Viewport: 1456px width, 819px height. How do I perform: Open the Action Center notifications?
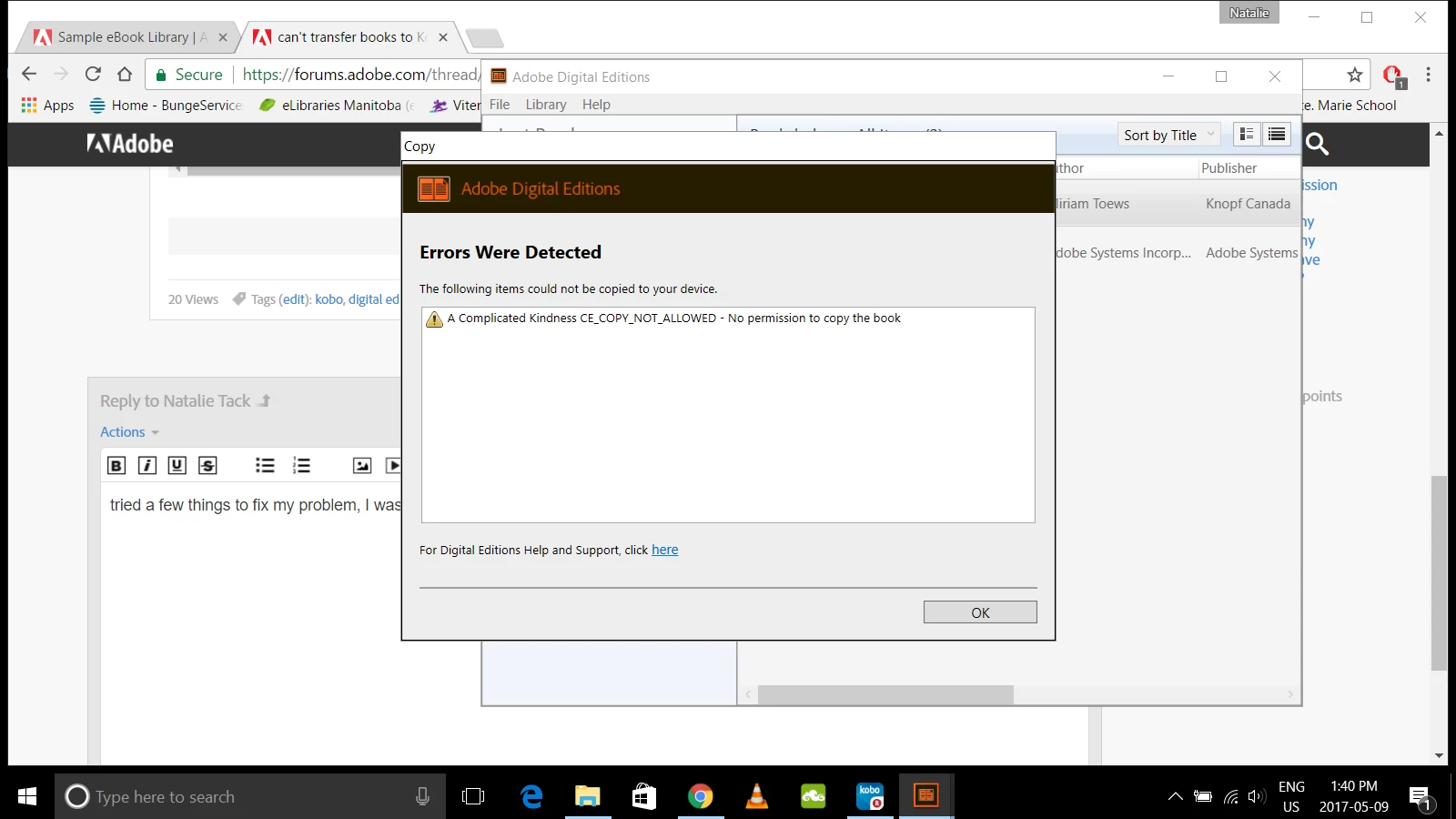(x=1421, y=798)
